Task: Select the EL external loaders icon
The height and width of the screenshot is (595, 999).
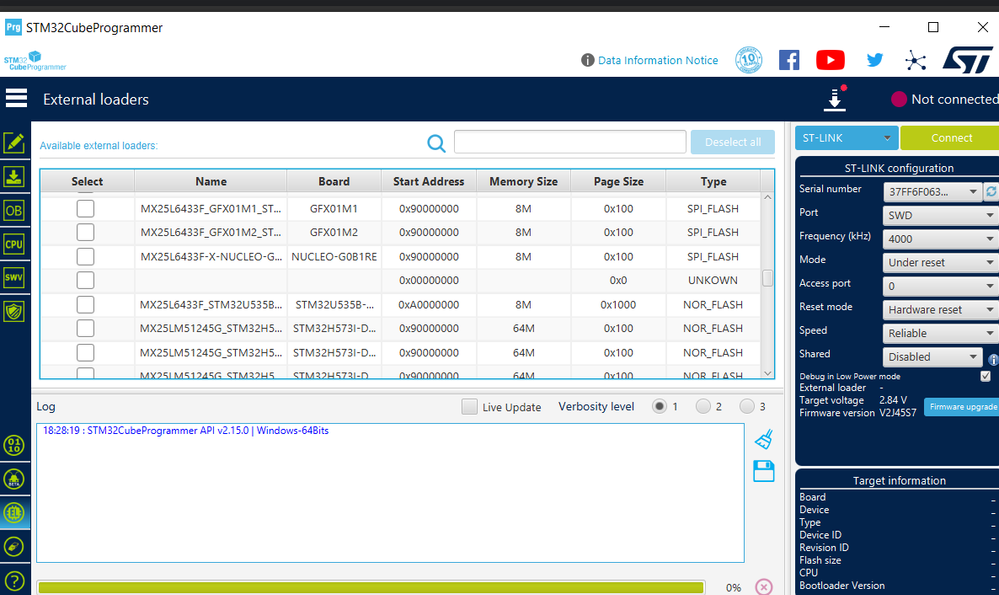Action: pos(14,513)
